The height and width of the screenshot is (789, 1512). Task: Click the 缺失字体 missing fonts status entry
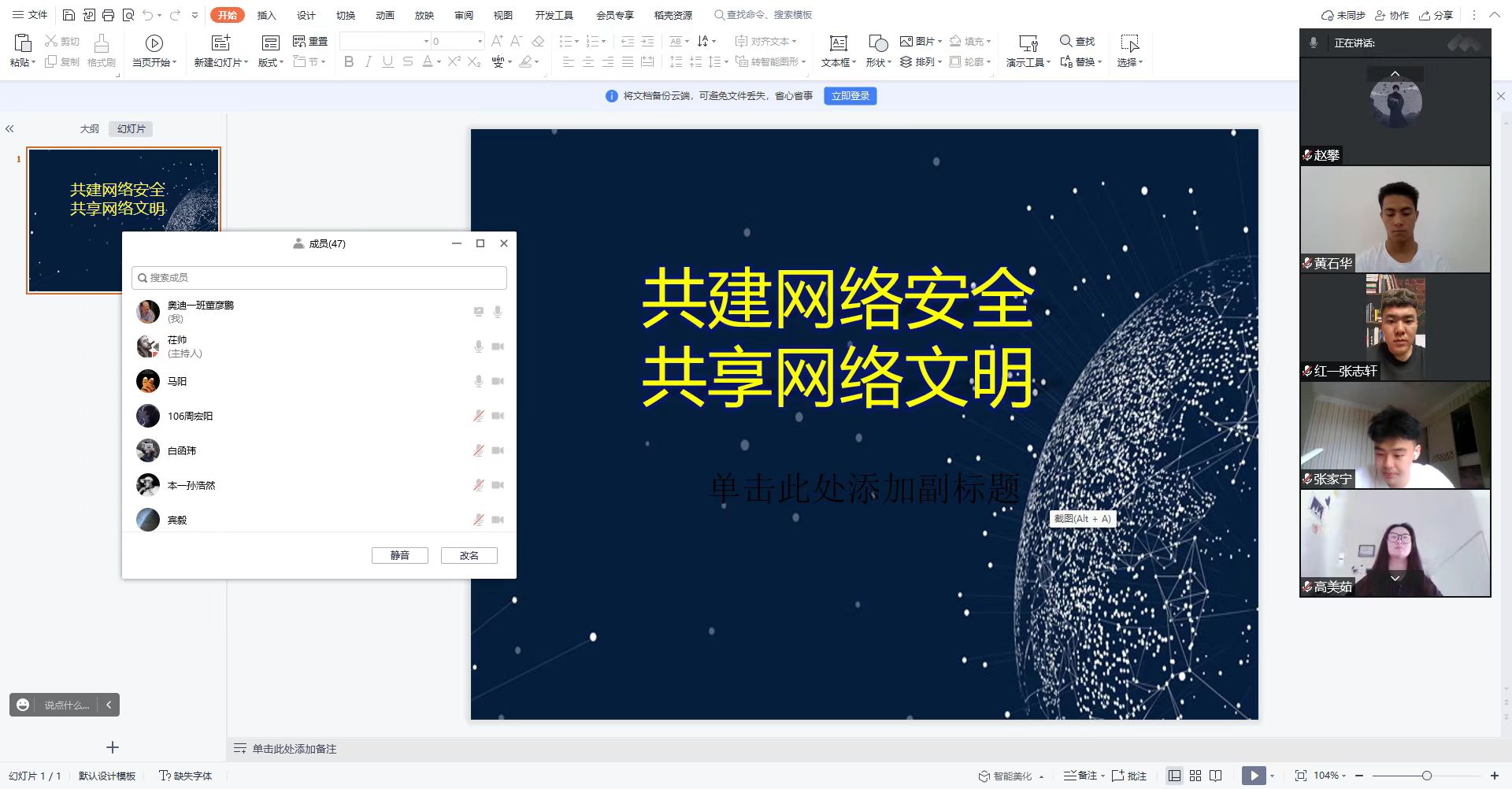[186, 776]
